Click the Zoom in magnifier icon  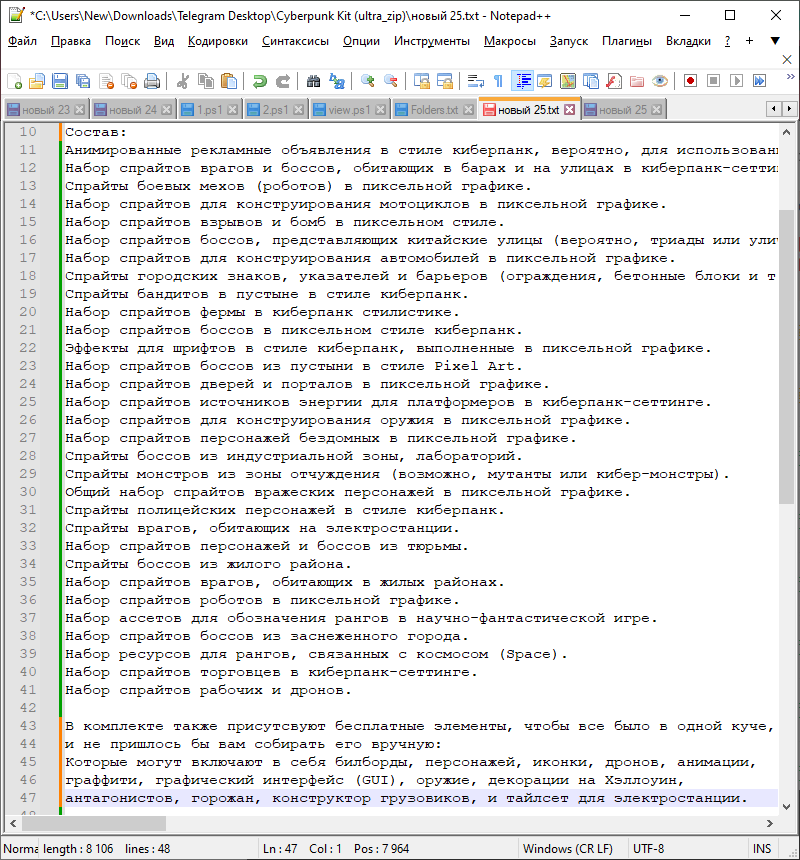click(x=367, y=81)
